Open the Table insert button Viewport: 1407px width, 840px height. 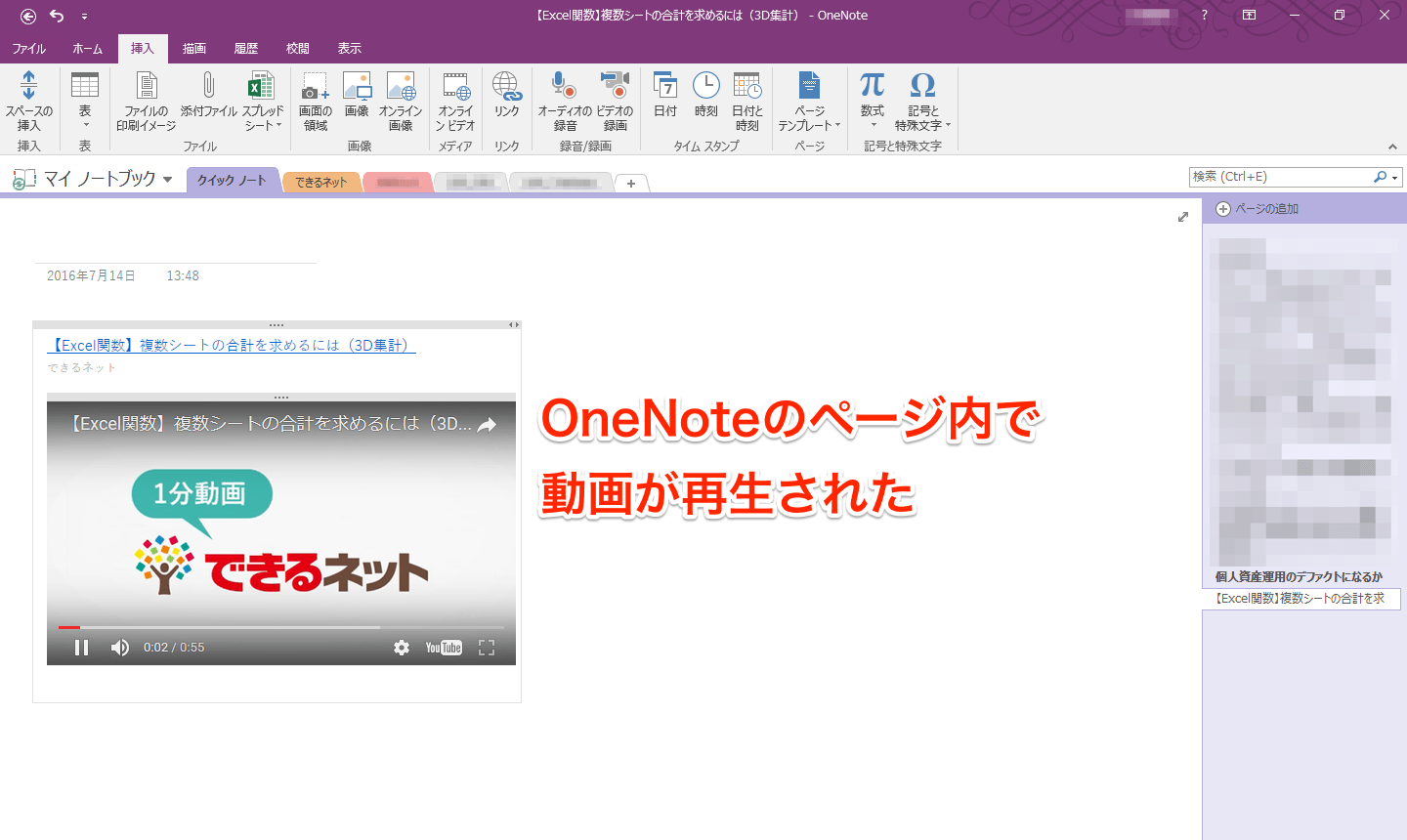85,101
